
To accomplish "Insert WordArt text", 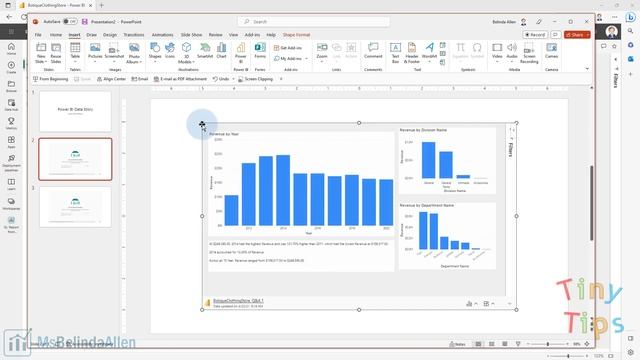I will (429, 52).
